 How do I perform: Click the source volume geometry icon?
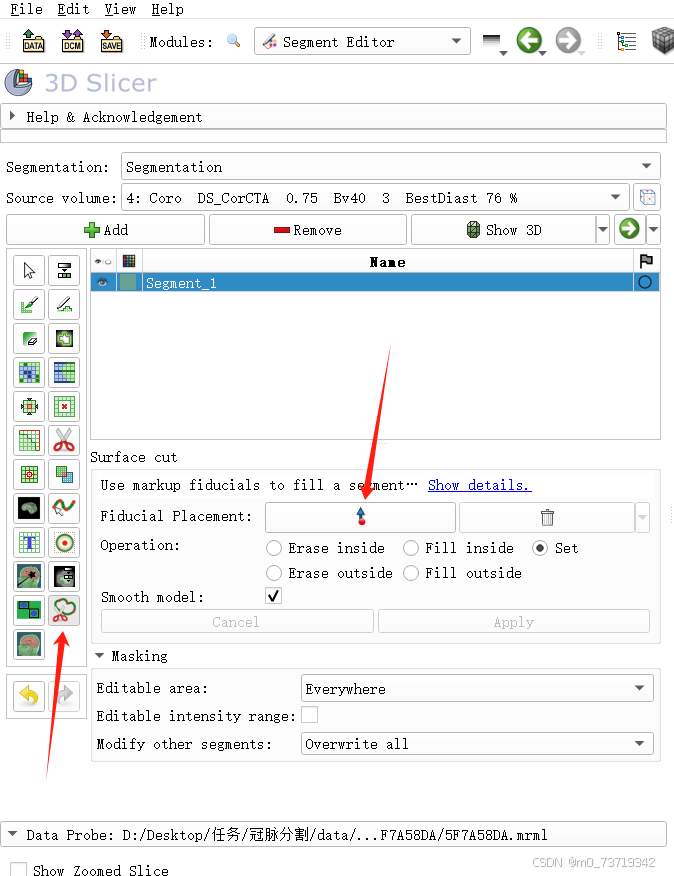pyautogui.click(x=647, y=198)
